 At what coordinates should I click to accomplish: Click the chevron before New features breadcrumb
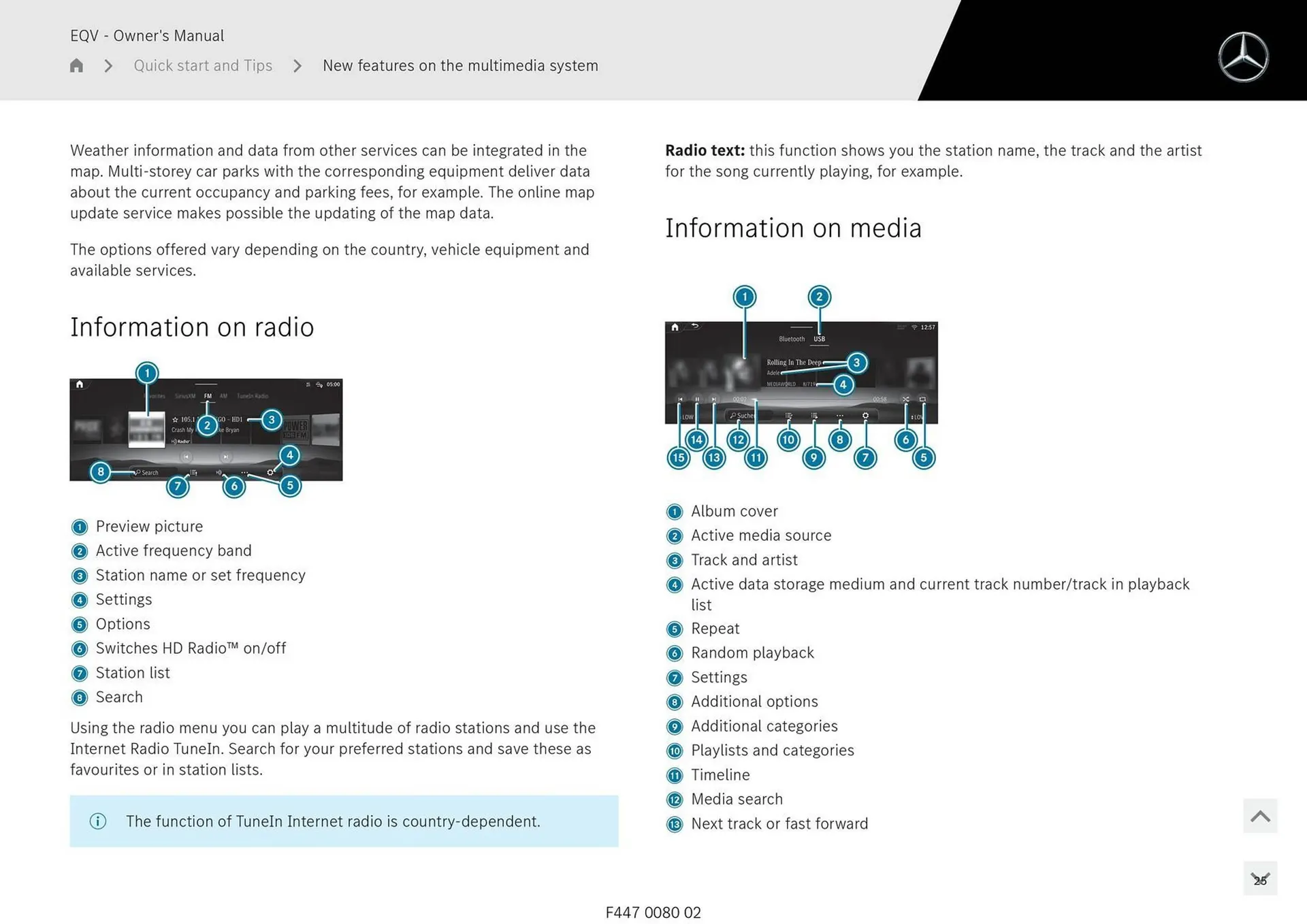pos(297,65)
